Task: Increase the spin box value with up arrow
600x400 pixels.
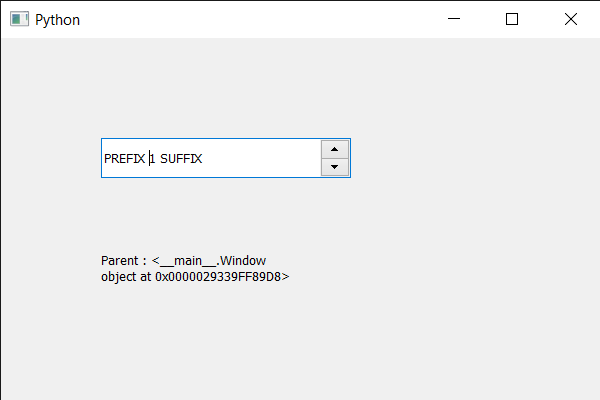Action: 335,149
